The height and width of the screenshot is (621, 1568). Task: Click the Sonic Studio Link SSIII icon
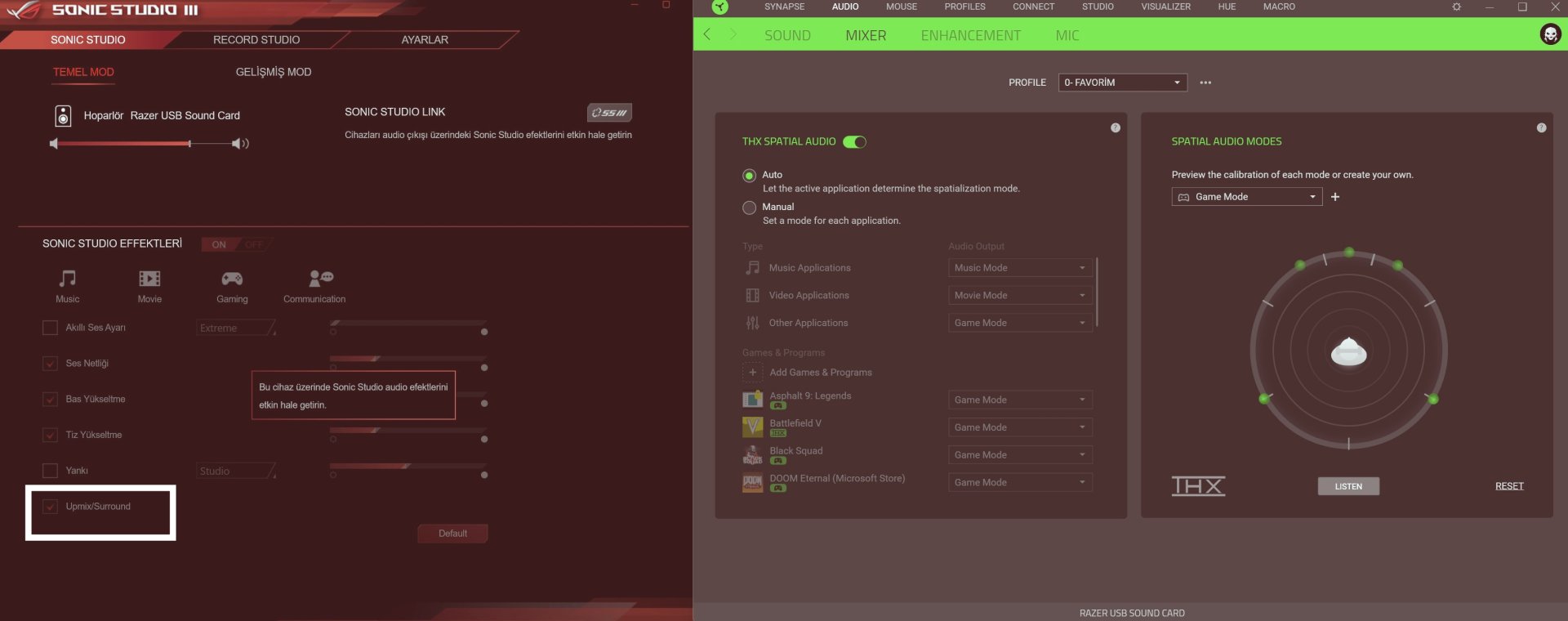point(609,113)
